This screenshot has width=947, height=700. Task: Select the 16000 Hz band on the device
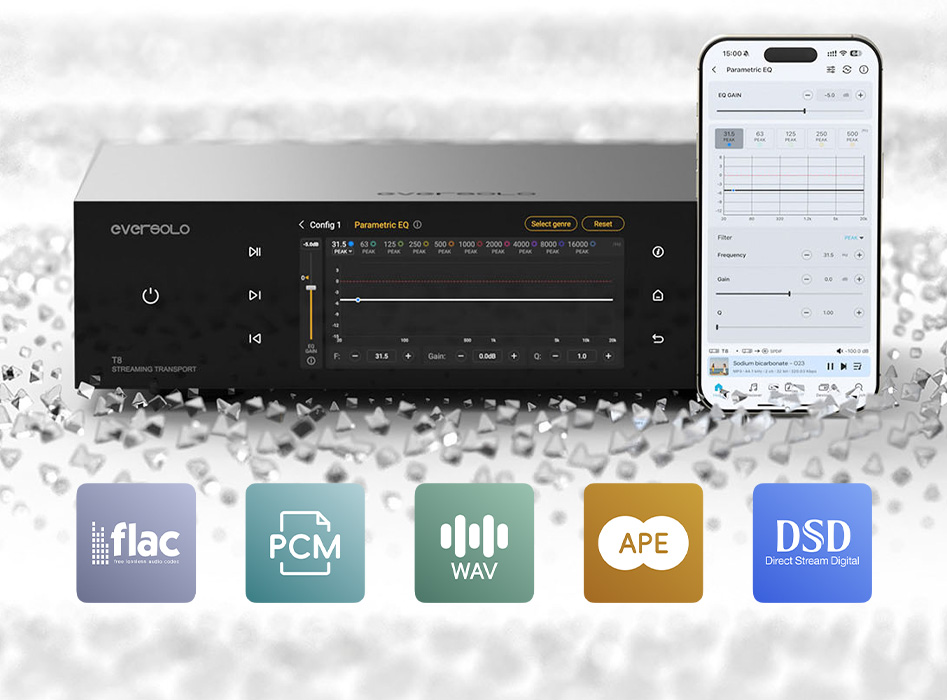click(582, 247)
